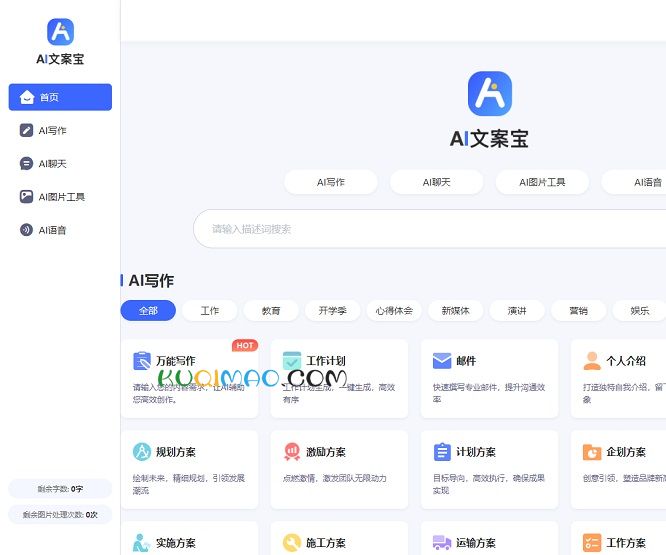Open AI语音 in the sidebar
This screenshot has height=555, width=666.
60,230
